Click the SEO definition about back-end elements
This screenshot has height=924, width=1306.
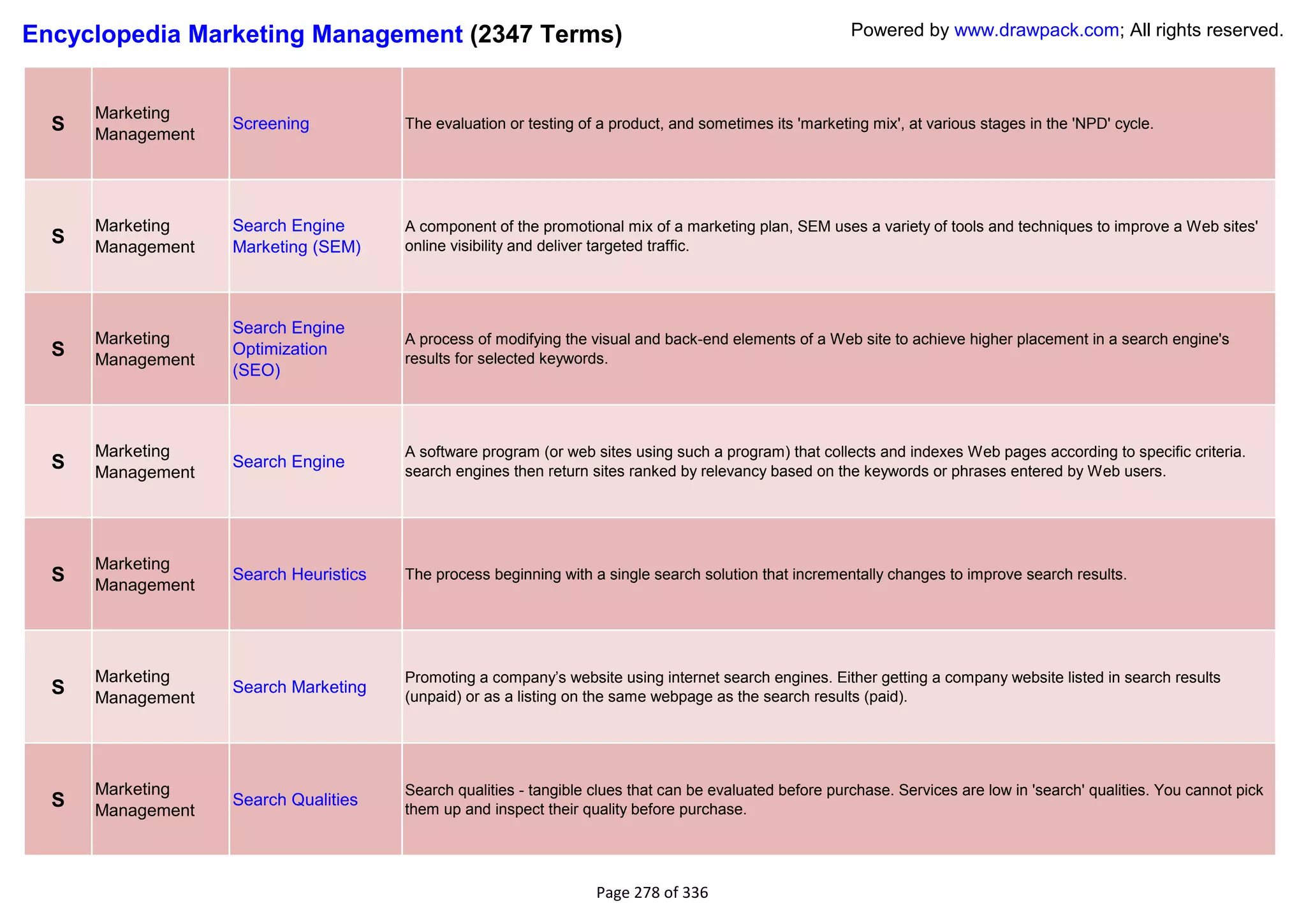[817, 349]
